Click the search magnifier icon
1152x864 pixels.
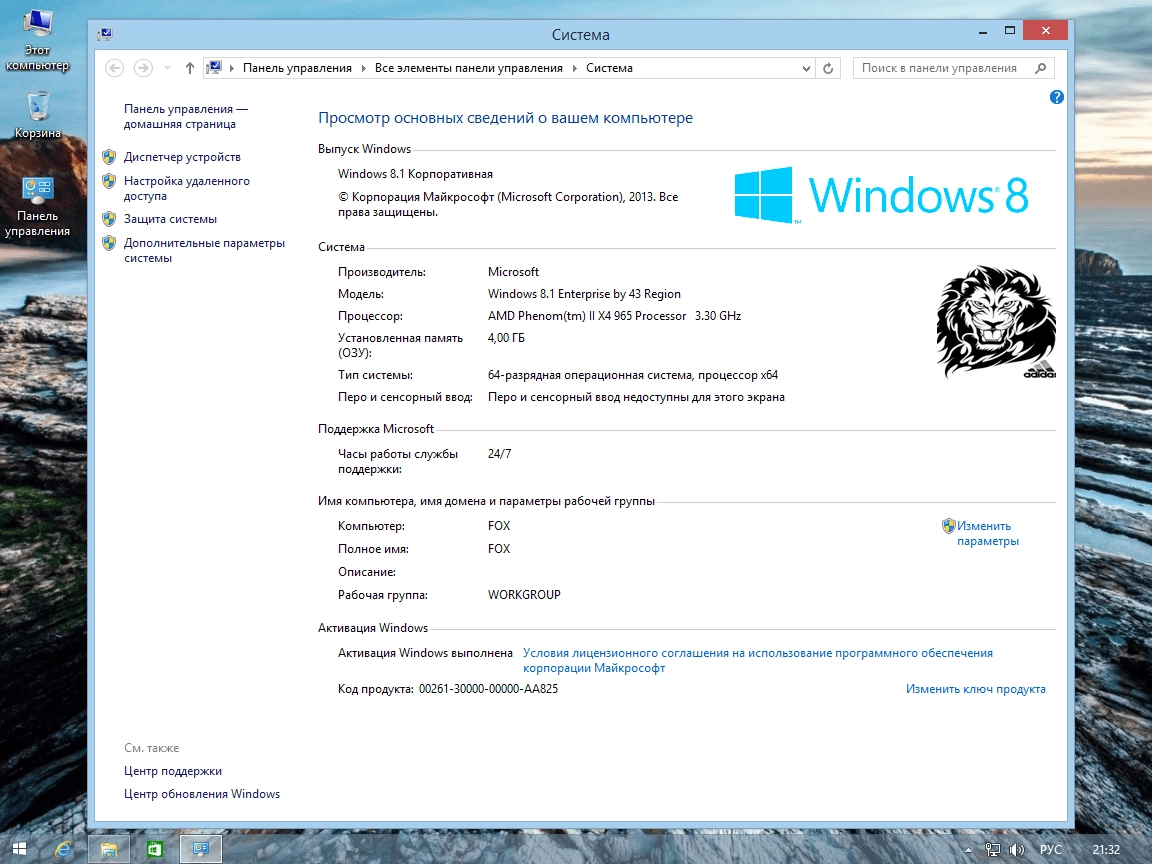point(1040,68)
